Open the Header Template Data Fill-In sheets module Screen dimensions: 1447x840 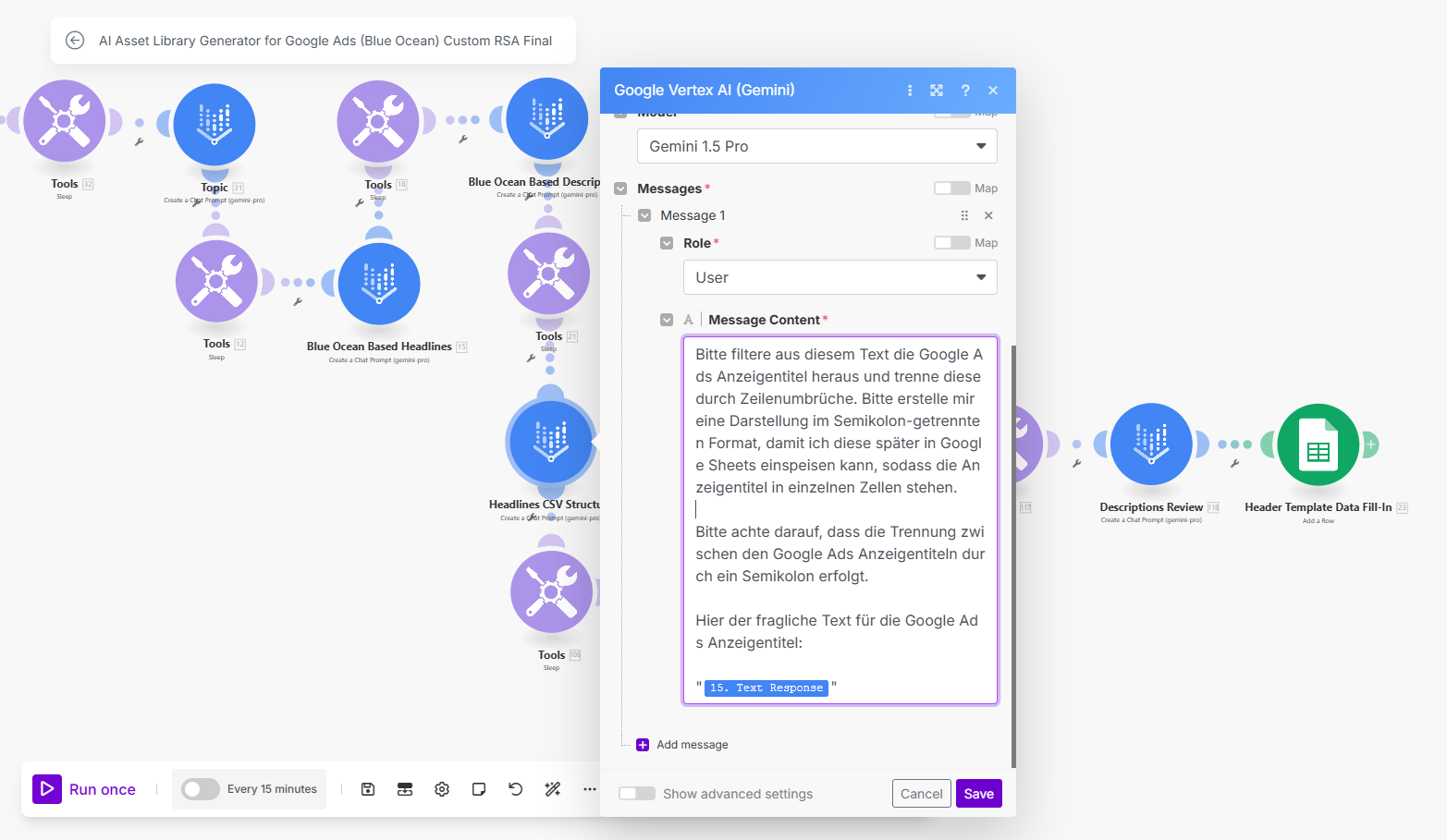1318,444
